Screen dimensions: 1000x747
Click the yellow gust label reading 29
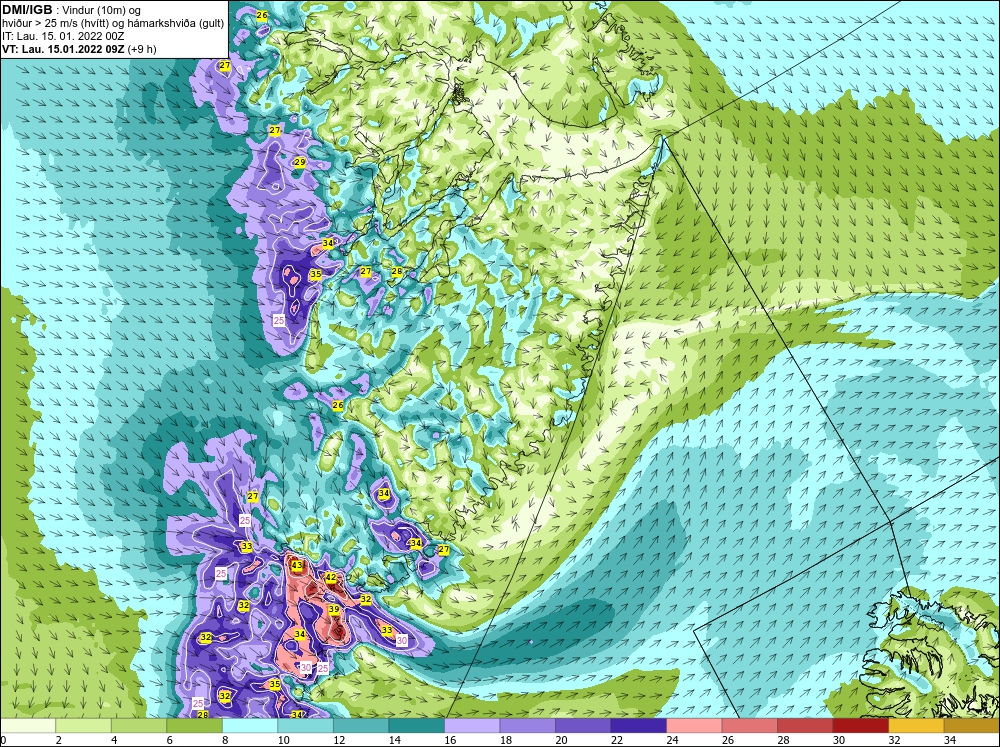(x=300, y=163)
